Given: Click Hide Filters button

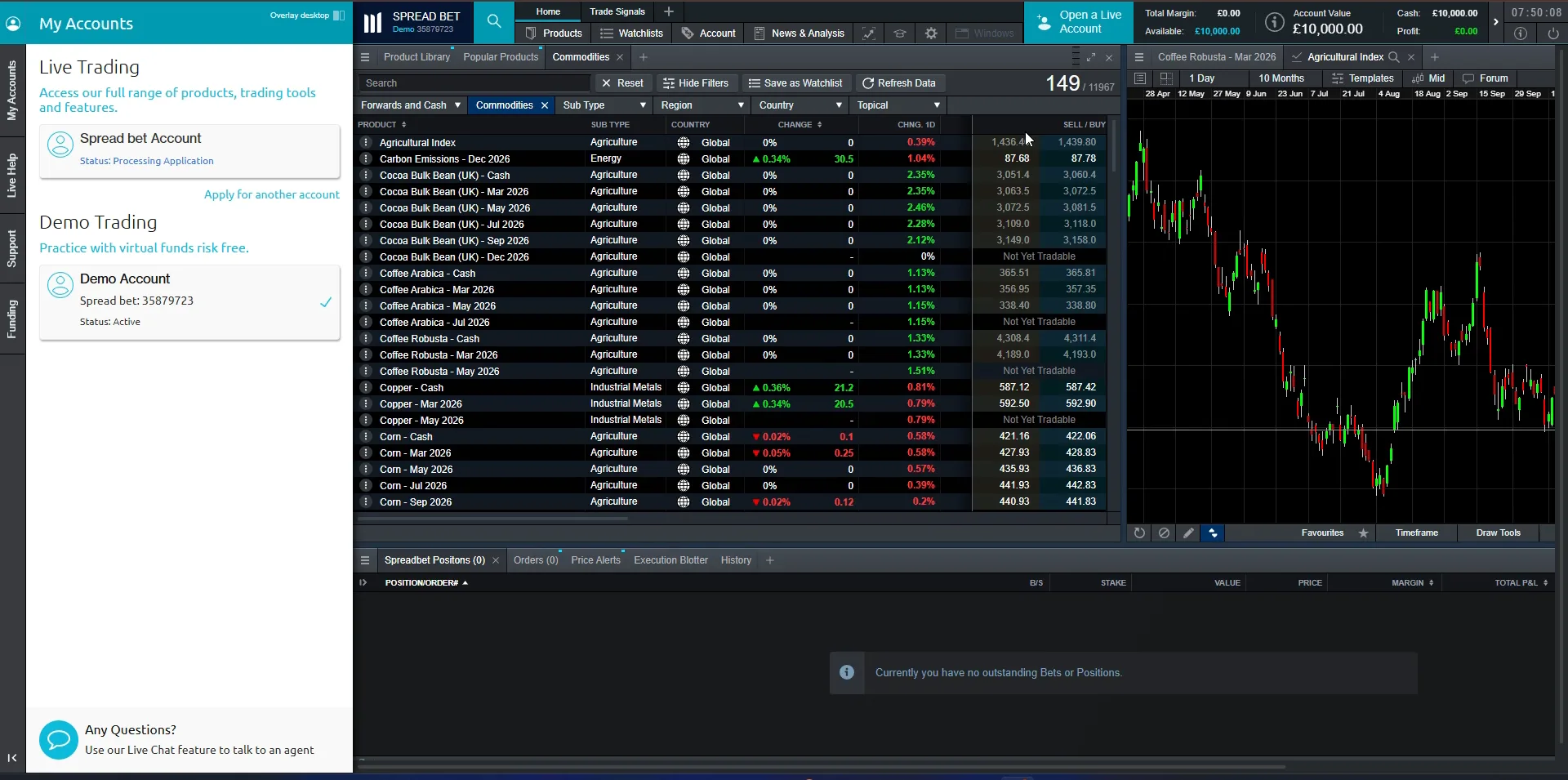Looking at the screenshot, I should tap(696, 83).
